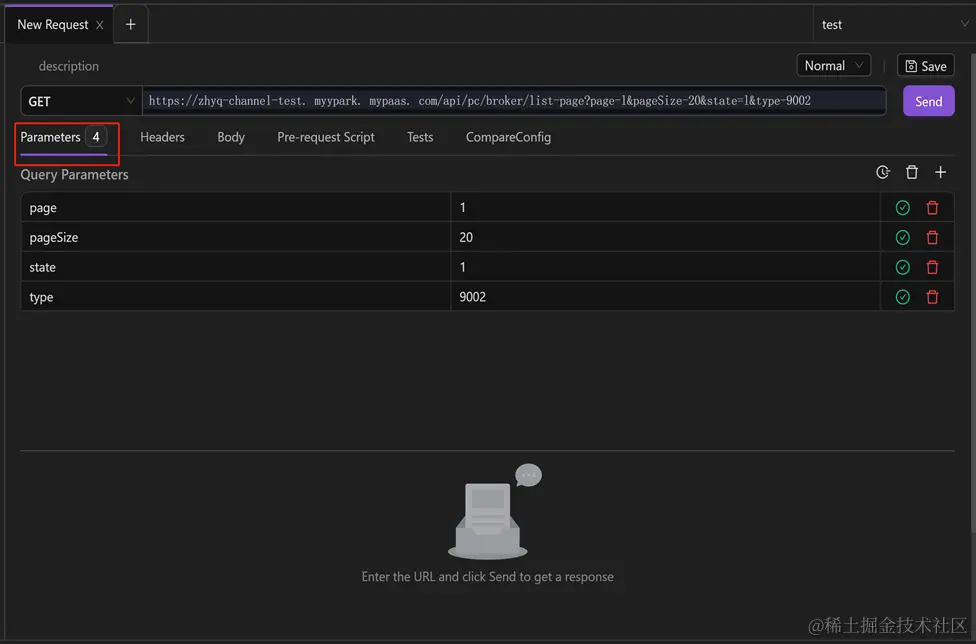Click the request URL input field
The image size is (976, 644).
point(514,101)
